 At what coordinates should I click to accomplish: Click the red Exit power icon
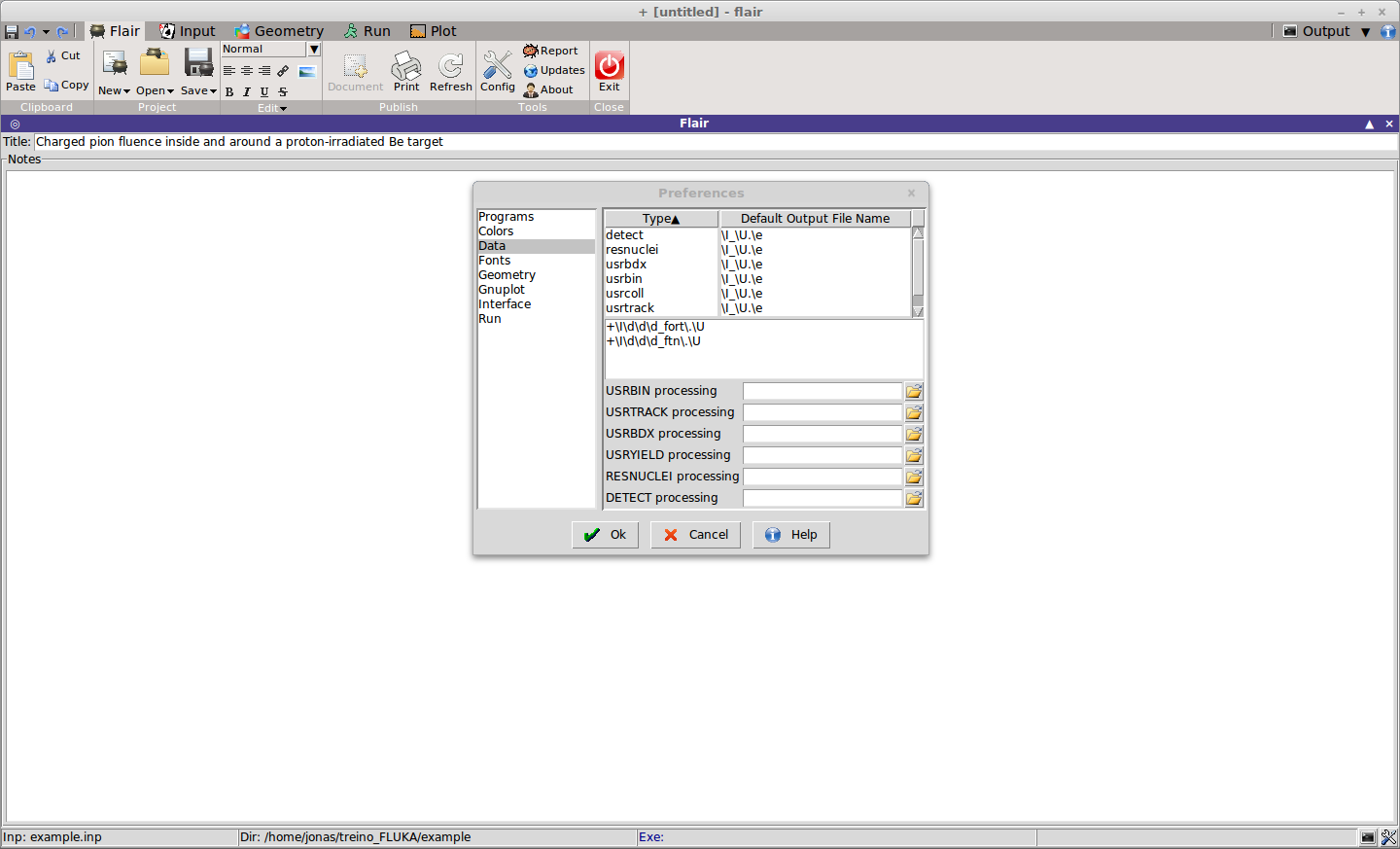610,65
